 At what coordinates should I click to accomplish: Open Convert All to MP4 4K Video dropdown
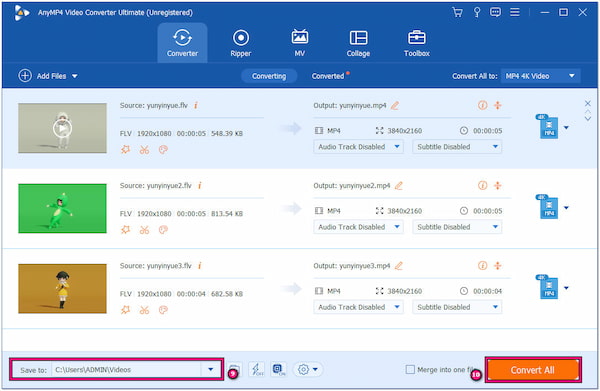pos(540,76)
